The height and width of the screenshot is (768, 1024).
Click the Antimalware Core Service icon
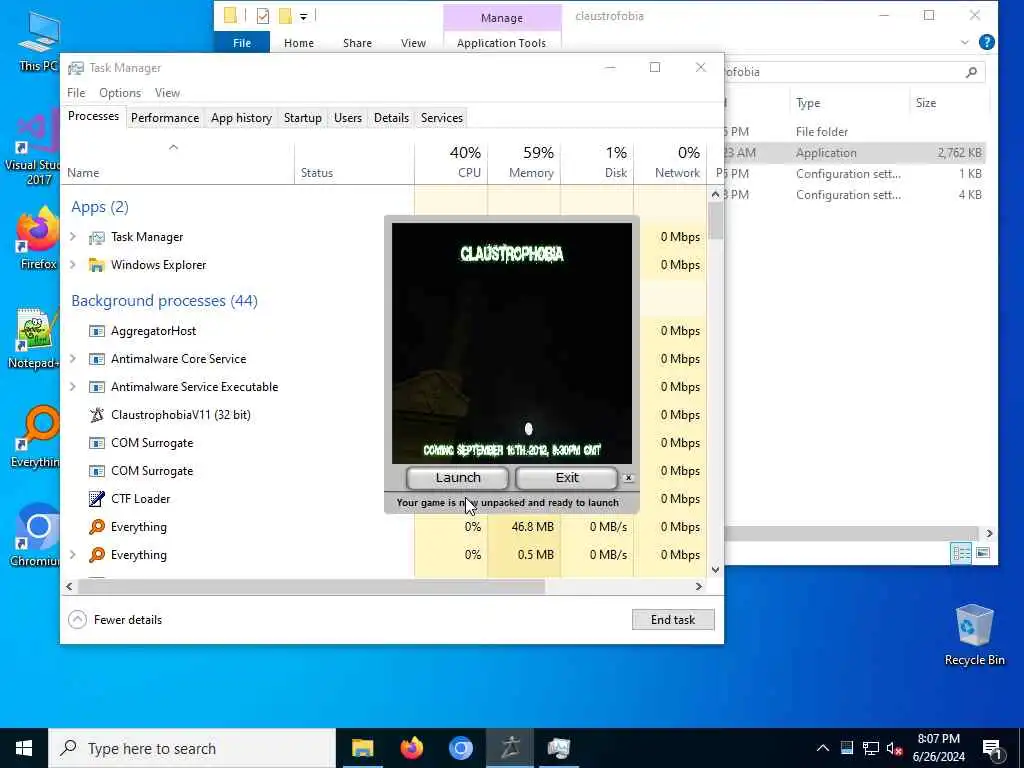coord(97,359)
